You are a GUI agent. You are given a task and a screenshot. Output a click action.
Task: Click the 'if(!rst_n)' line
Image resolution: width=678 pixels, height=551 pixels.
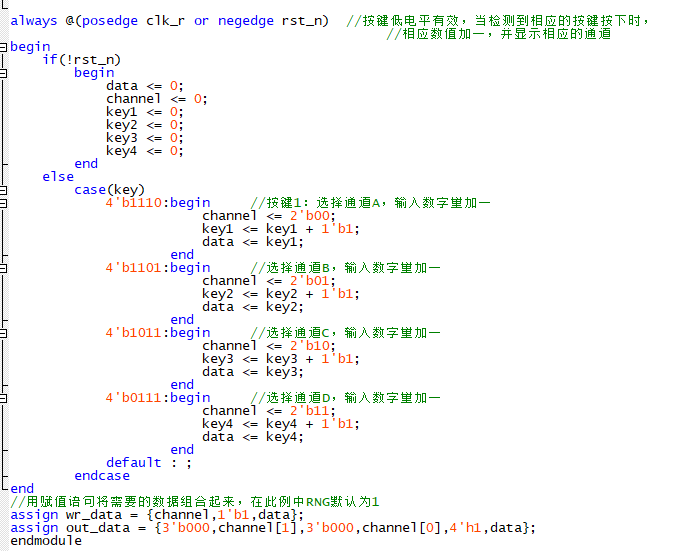[x=81, y=60]
